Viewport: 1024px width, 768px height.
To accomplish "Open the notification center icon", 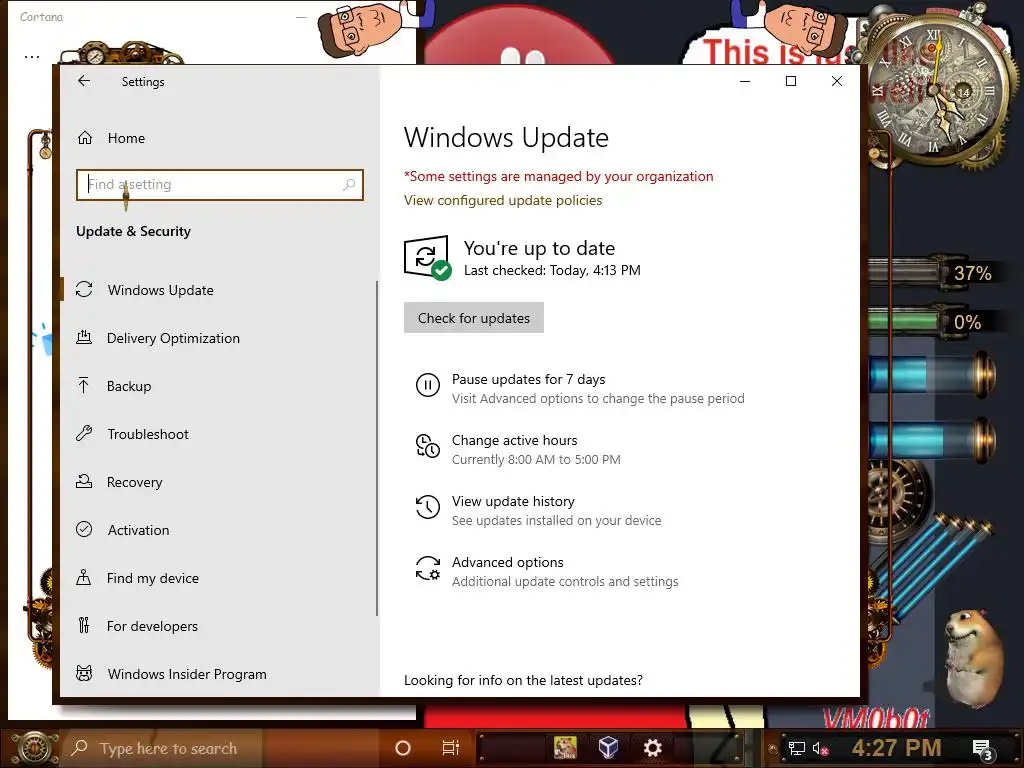I will [x=983, y=750].
